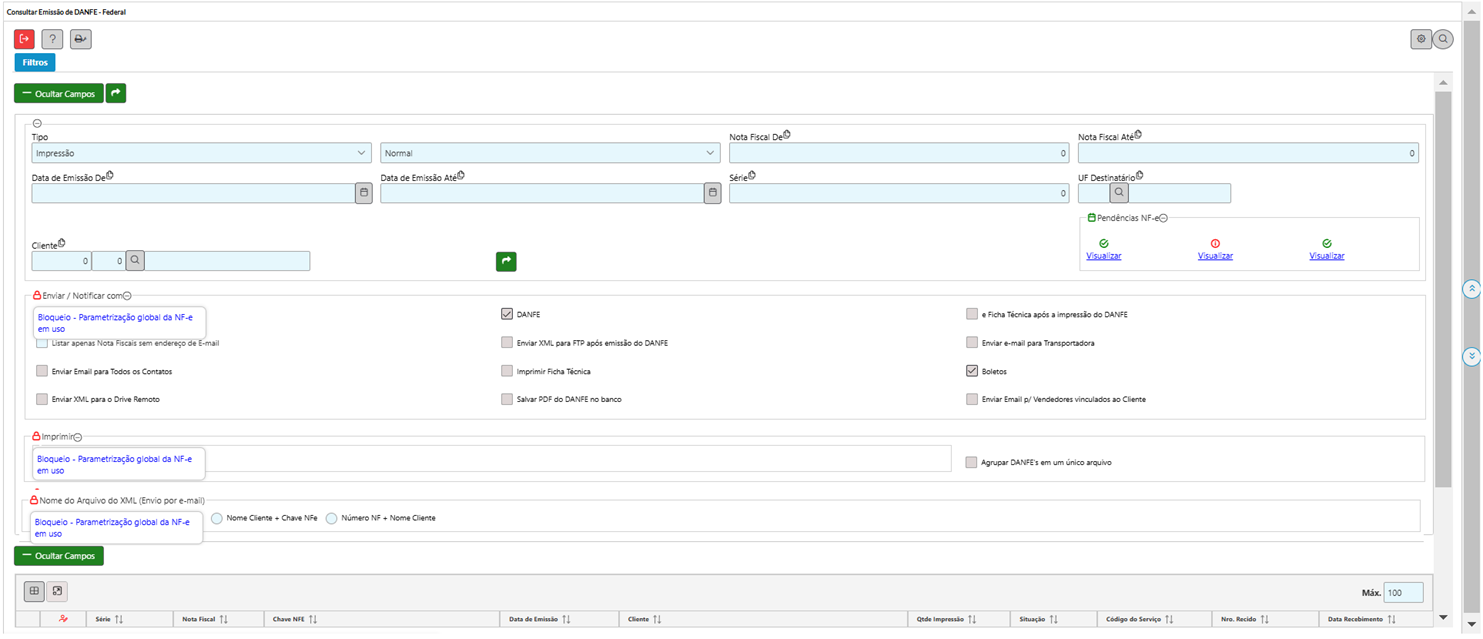Viewport: 1483px width, 639px height.
Task: Click the printer icon in top toolbar
Action: (80, 39)
